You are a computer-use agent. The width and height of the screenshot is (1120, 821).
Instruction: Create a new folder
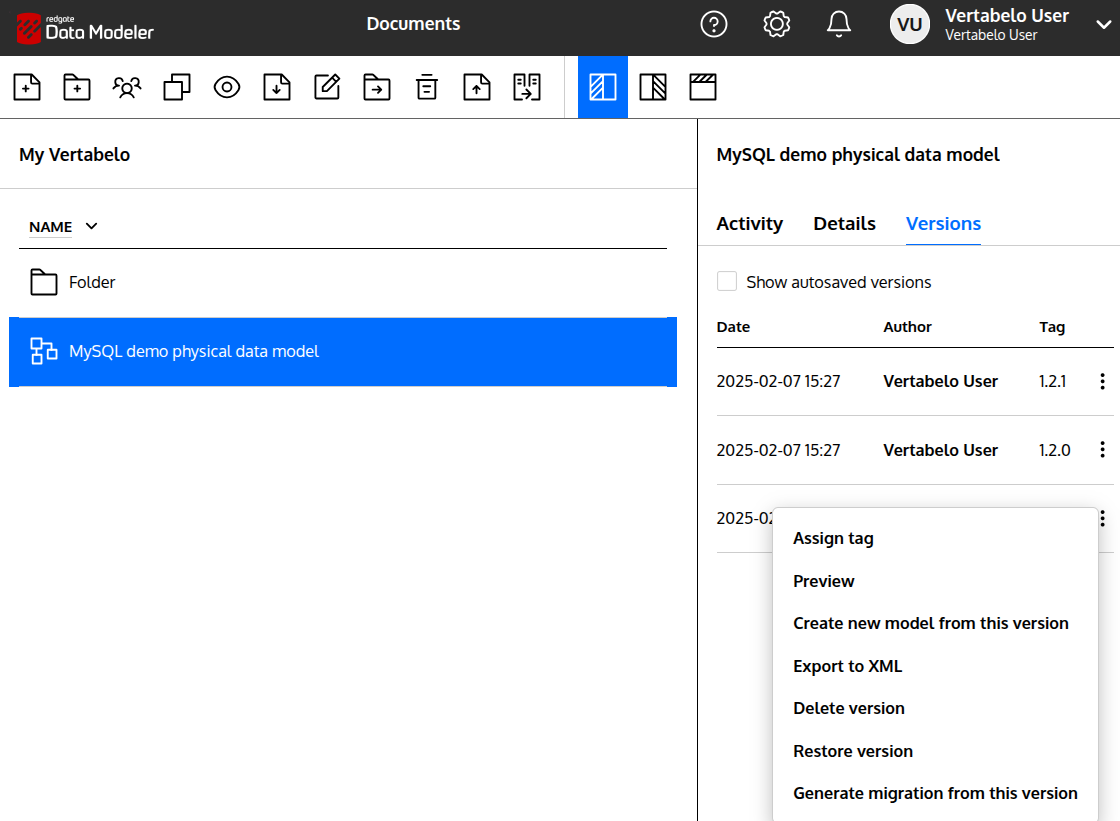pos(77,87)
